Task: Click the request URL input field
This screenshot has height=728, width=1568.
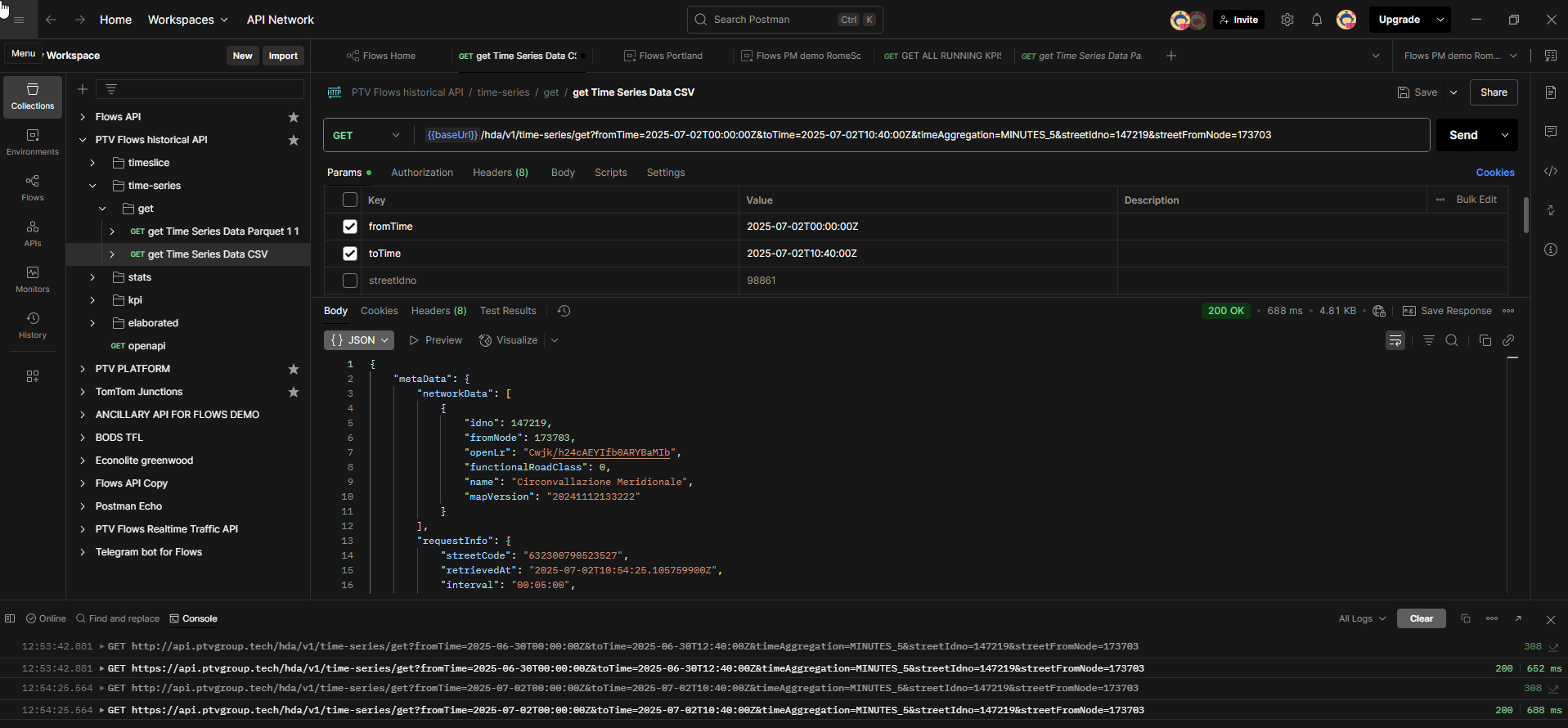Action: tap(900, 135)
